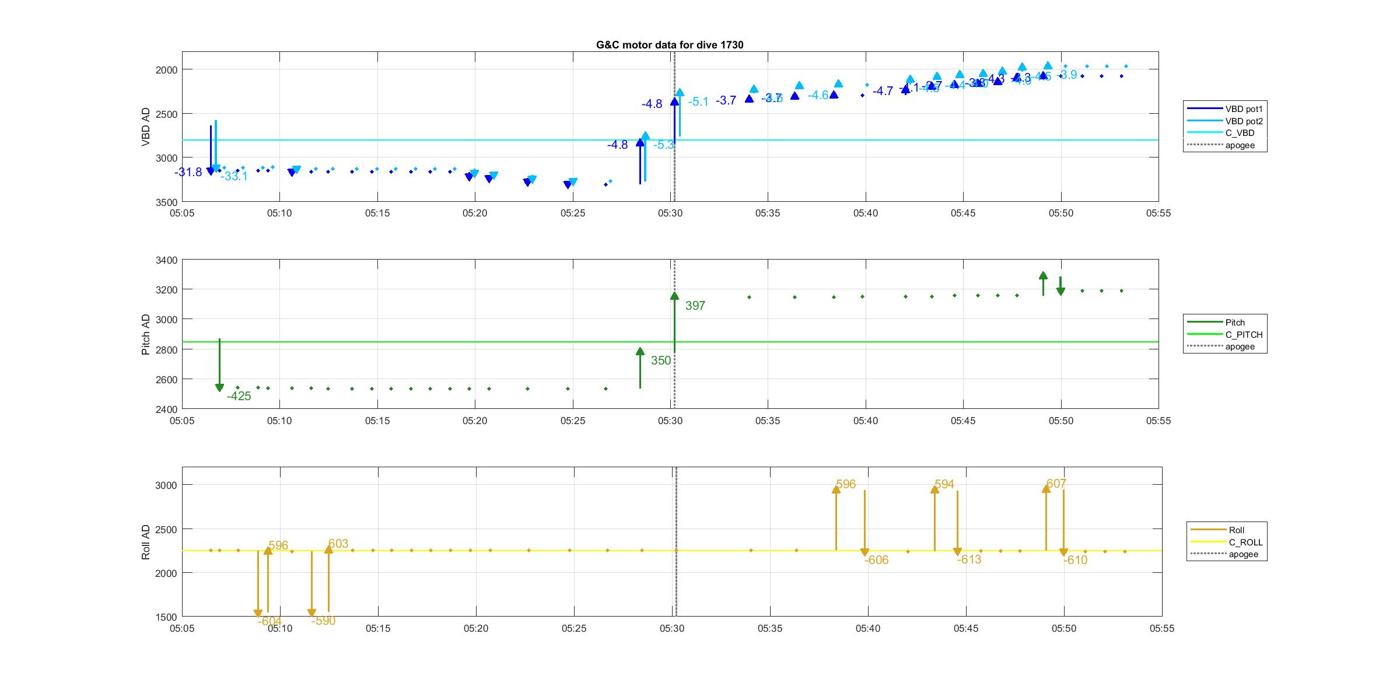Click the '-613' roll data label
Image resolution: width=1400 pixels, height=693 pixels.
point(969,560)
